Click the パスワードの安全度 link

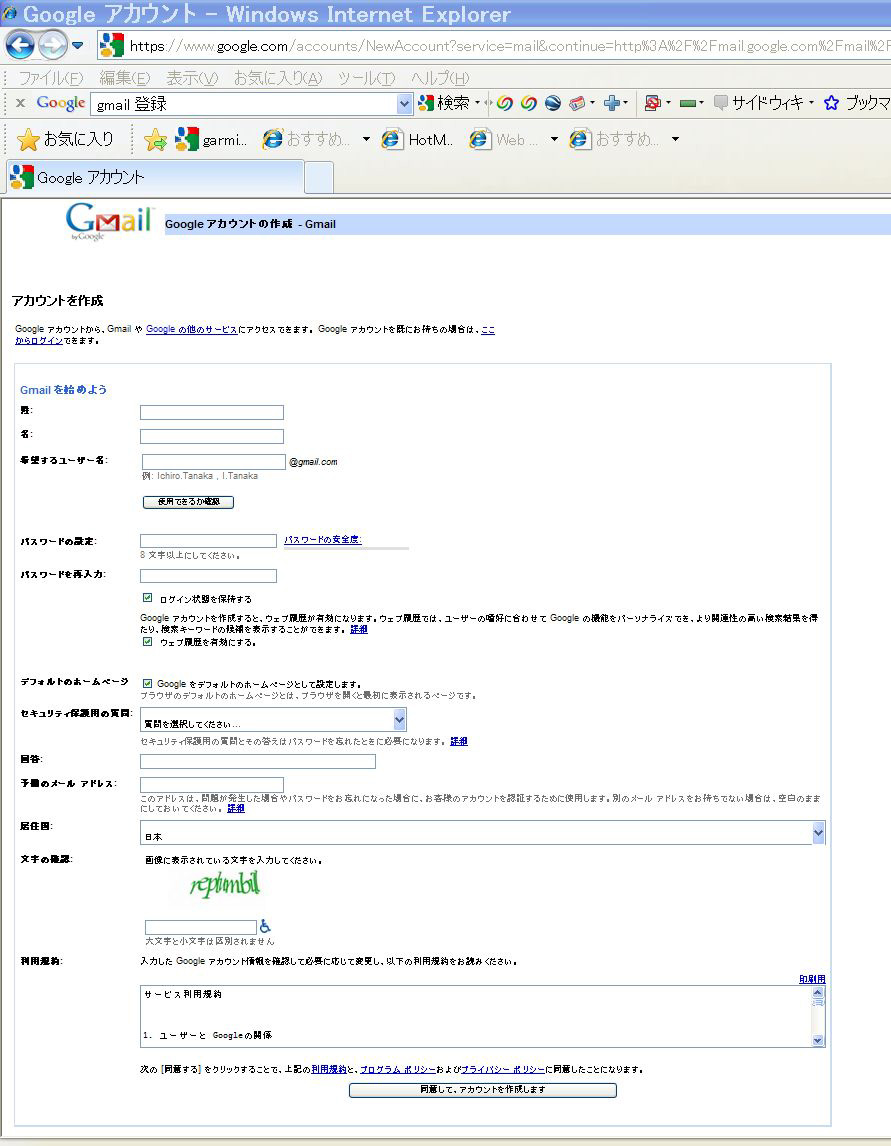[322, 539]
